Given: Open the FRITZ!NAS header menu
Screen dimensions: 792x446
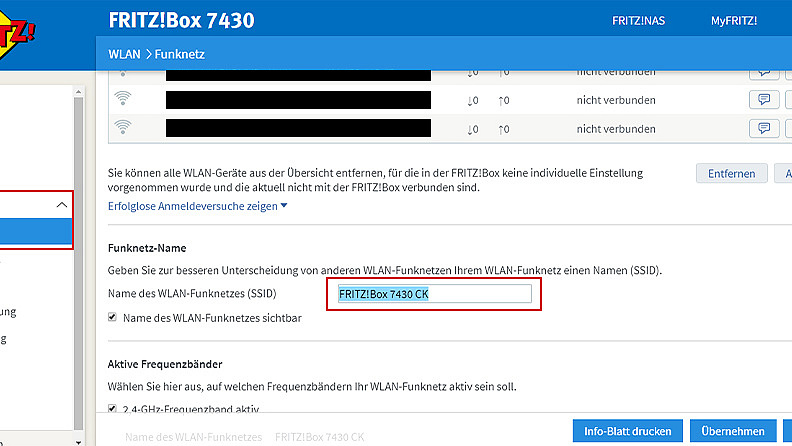Looking at the screenshot, I should [x=635, y=20].
